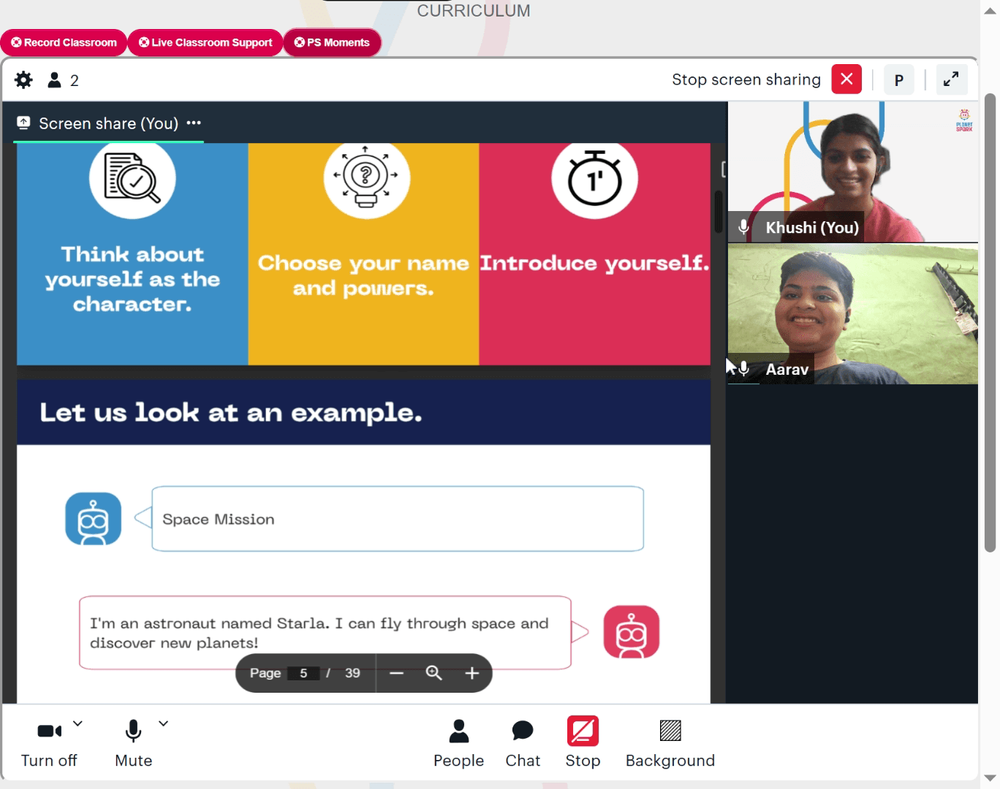
Task: Click Record Classroom button
Action: tap(64, 42)
